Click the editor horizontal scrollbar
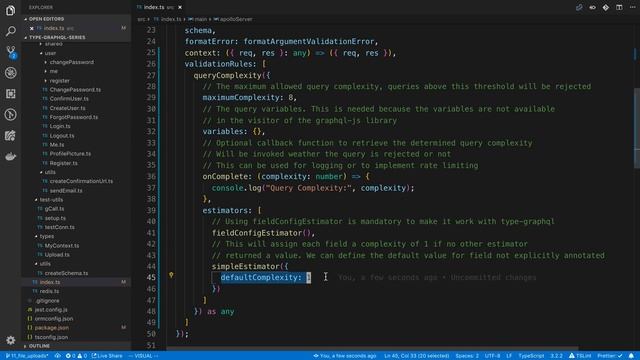Screen dimensions: 640x360 pos(373,348)
